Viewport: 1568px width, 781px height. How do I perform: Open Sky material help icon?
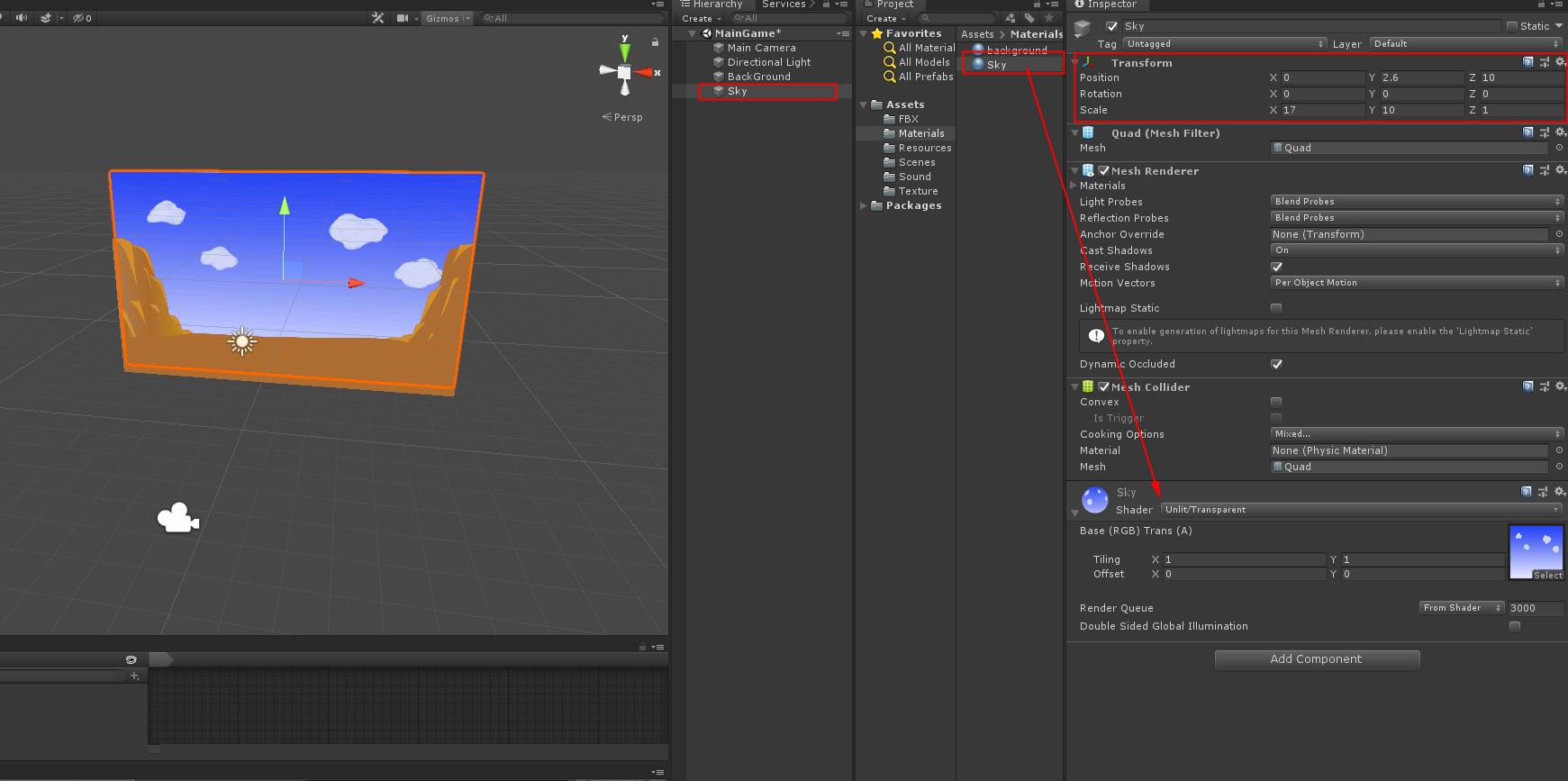click(1526, 492)
